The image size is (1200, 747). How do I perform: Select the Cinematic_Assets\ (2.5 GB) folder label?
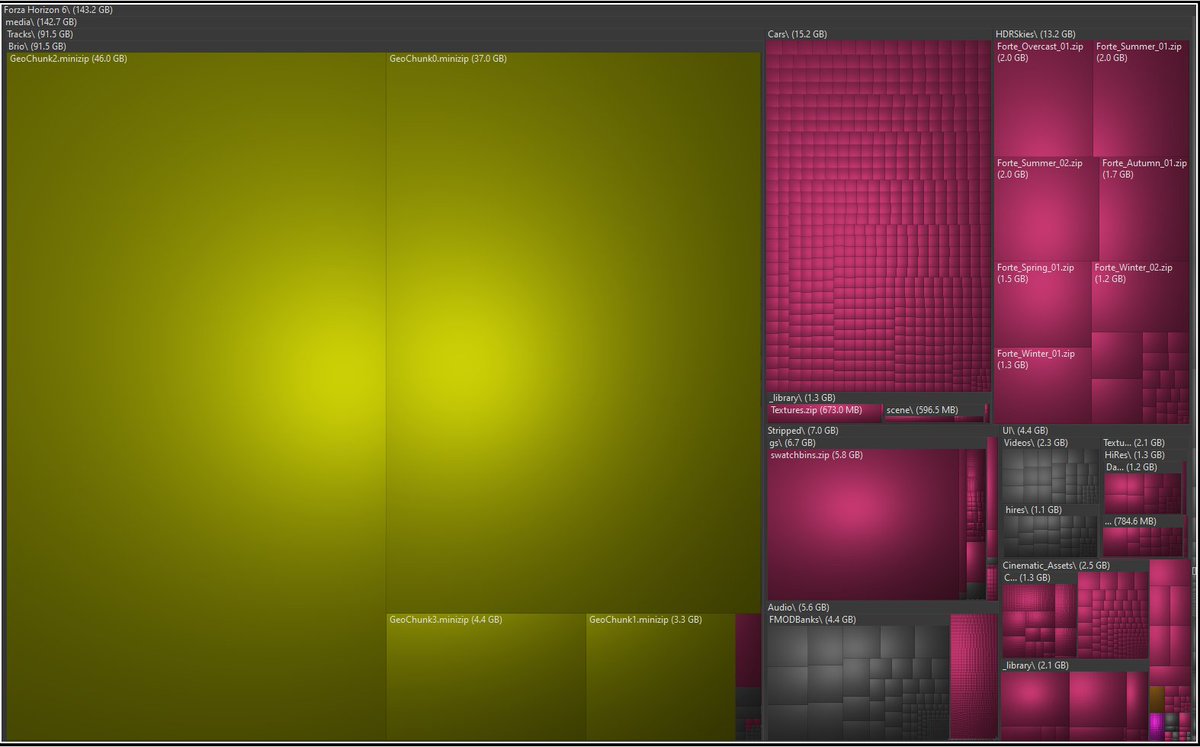1056,565
